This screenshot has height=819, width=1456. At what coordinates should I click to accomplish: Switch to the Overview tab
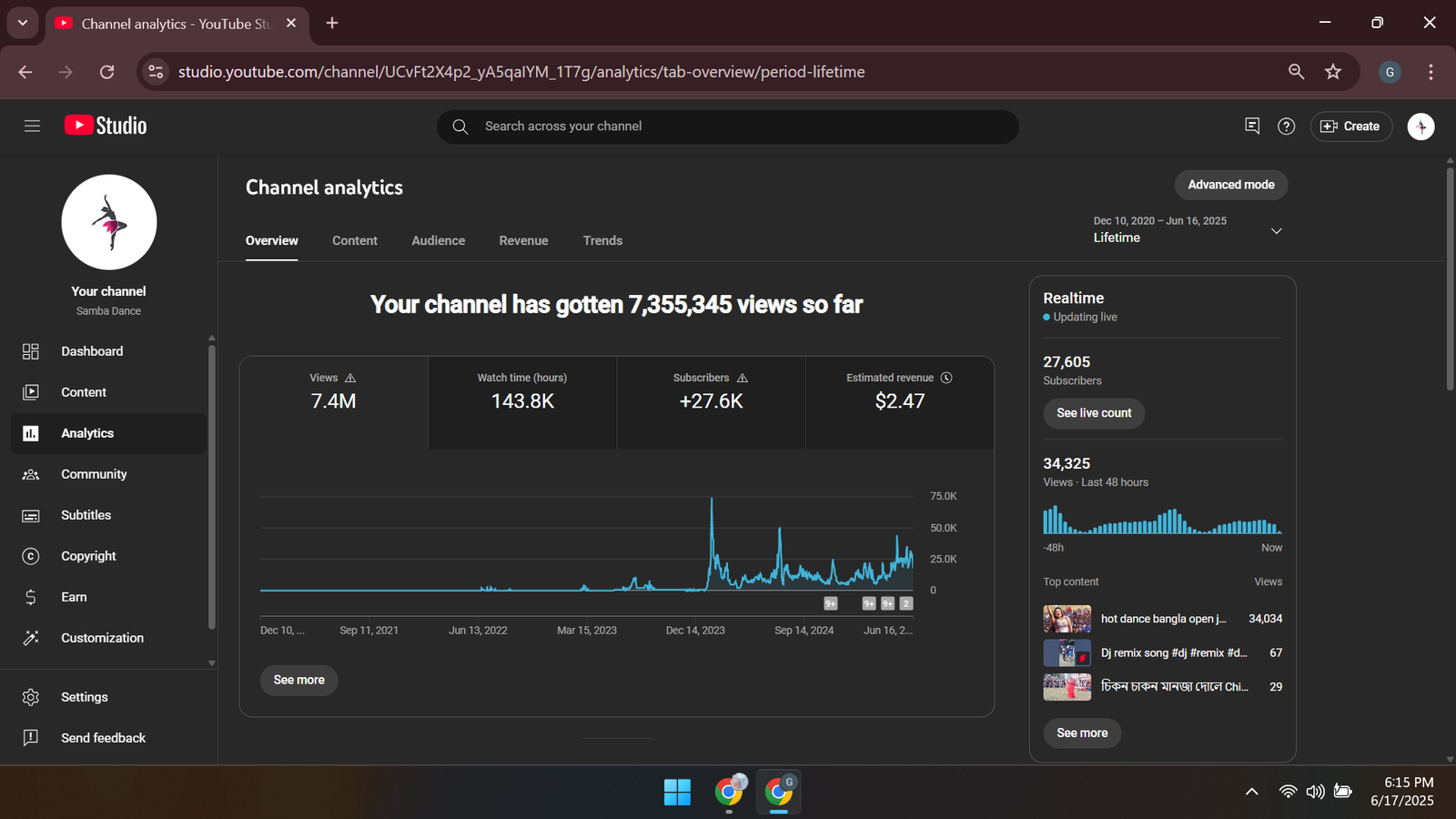(272, 240)
